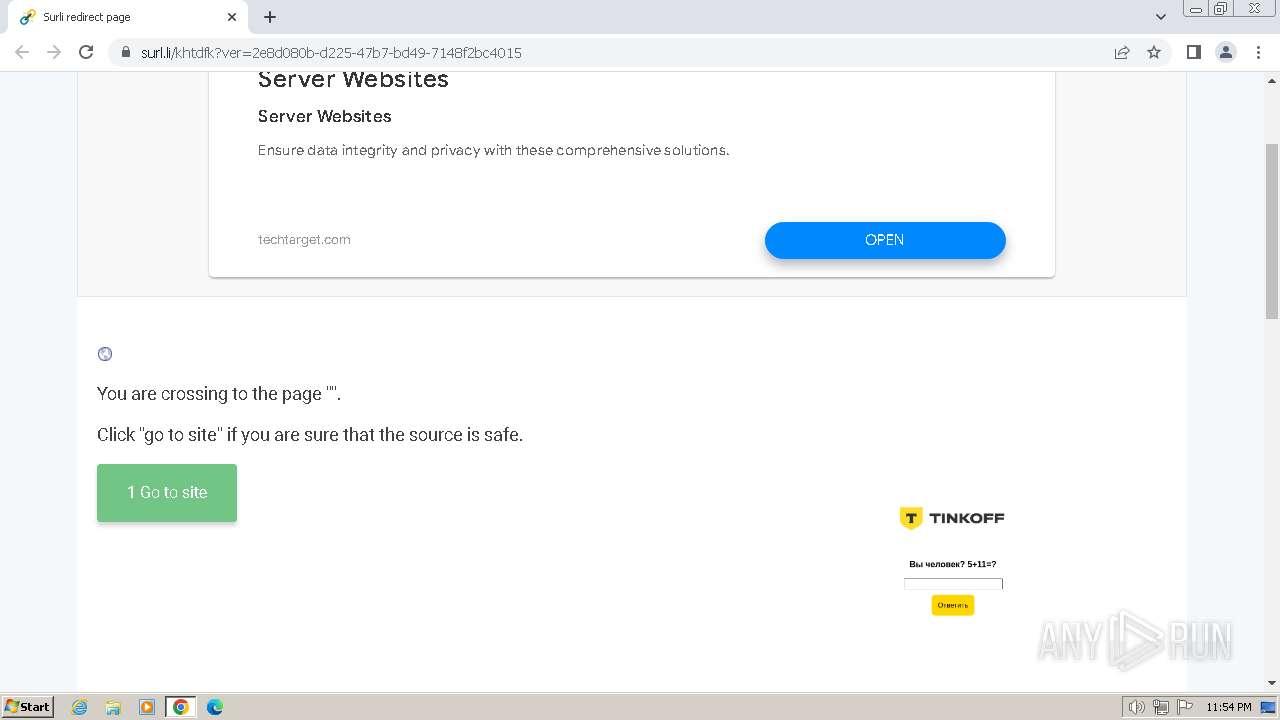This screenshot has height=720, width=1280.
Task: Open a new tab with the plus icon
Action: (x=270, y=17)
